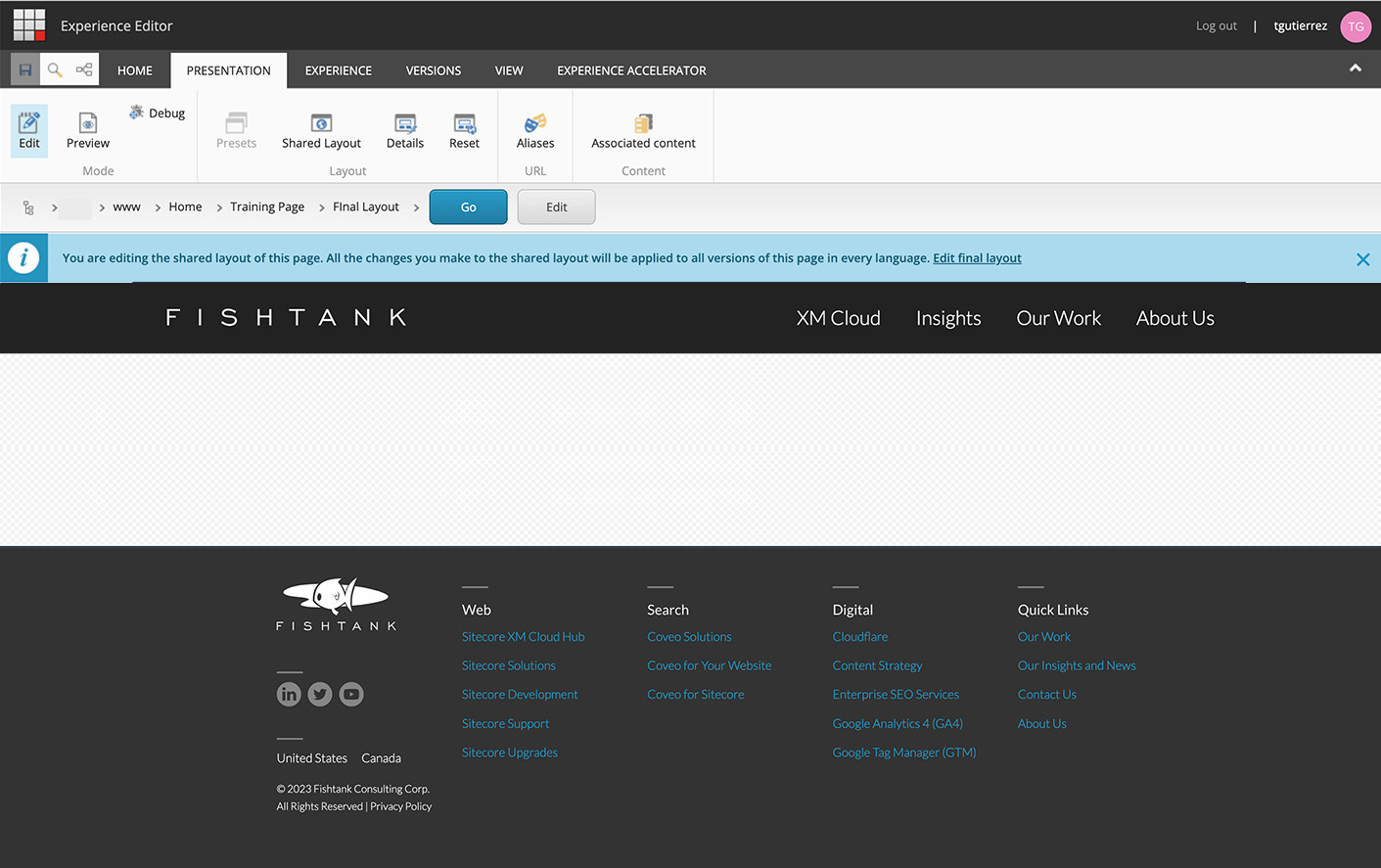Open the EXPERIENCE ribbon tab
Image resolution: width=1381 pixels, height=868 pixels.
(x=339, y=70)
